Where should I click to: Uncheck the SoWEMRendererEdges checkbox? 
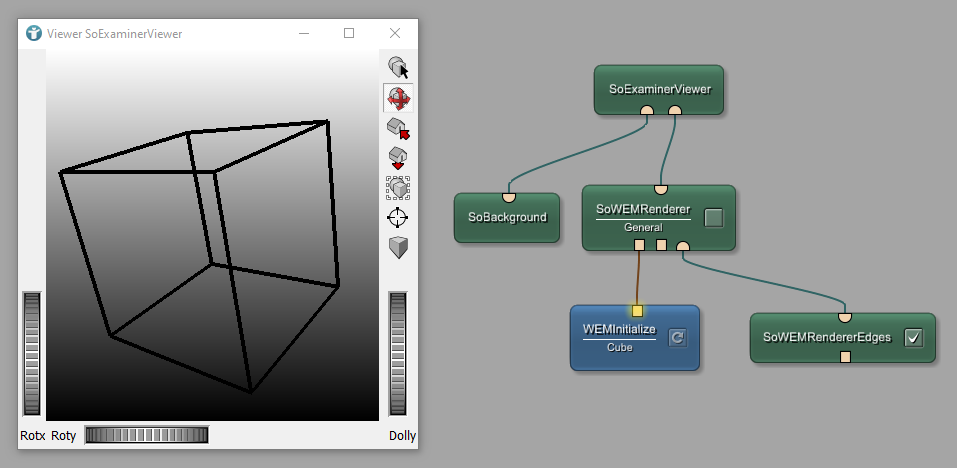pos(912,338)
